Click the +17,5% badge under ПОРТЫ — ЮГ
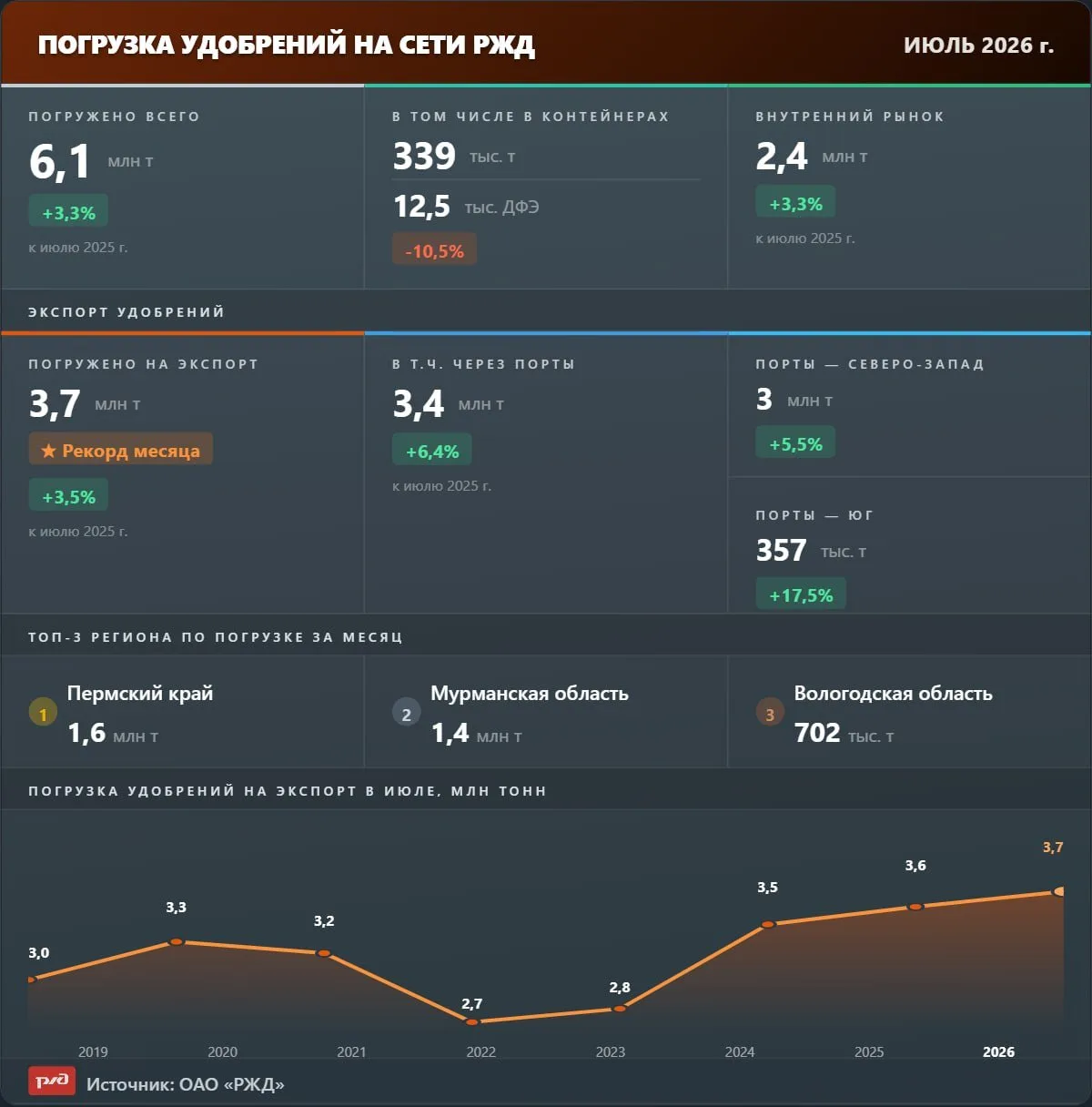 (x=801, y=594)
